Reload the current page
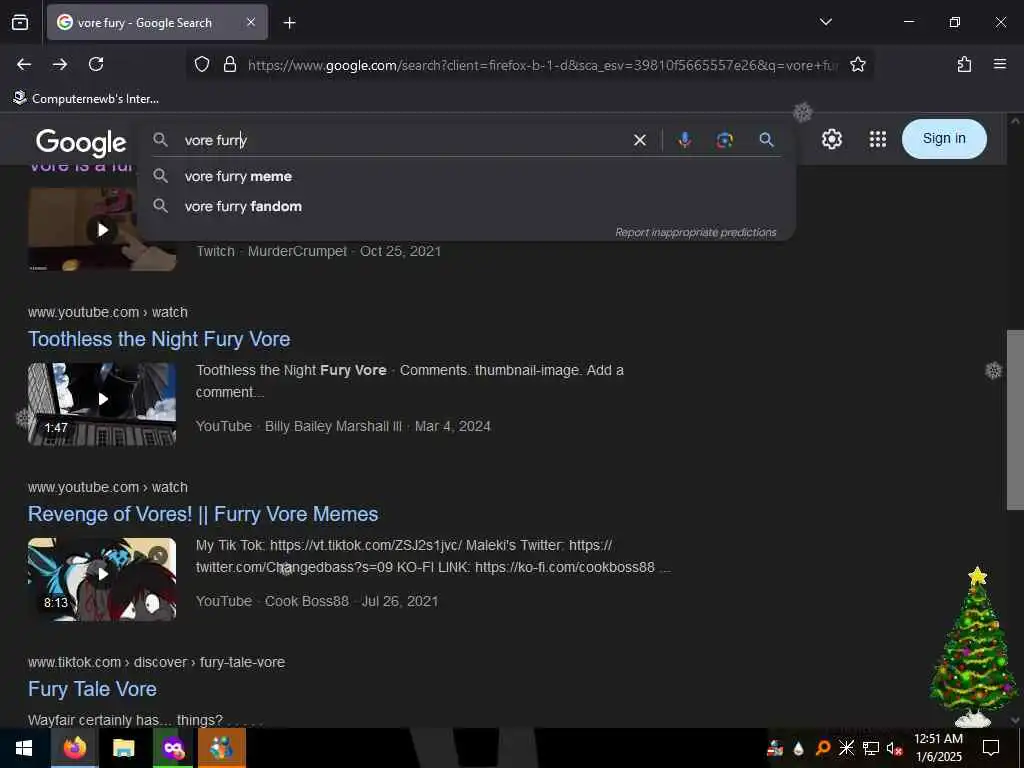This screenshot has width=1024, height=768. (x=96, y=64)
